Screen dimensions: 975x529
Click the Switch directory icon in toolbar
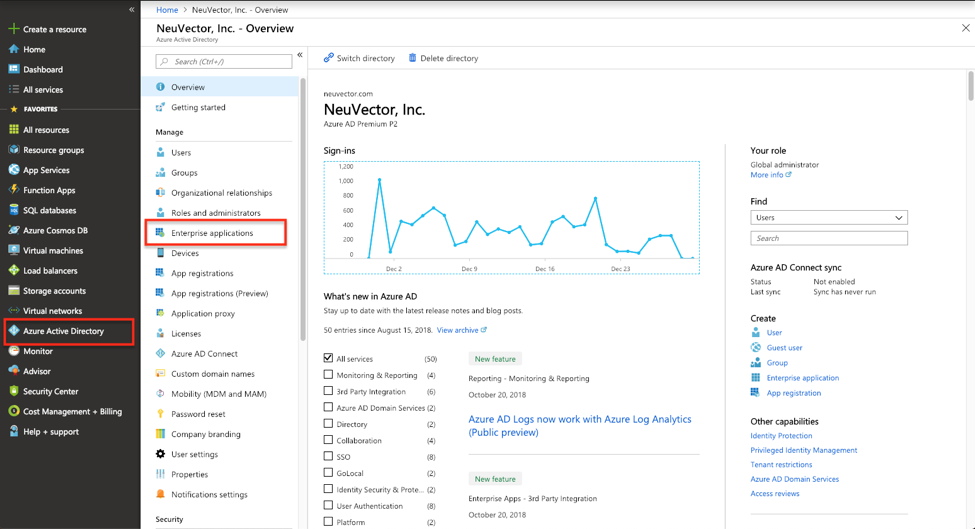[328, 58]
